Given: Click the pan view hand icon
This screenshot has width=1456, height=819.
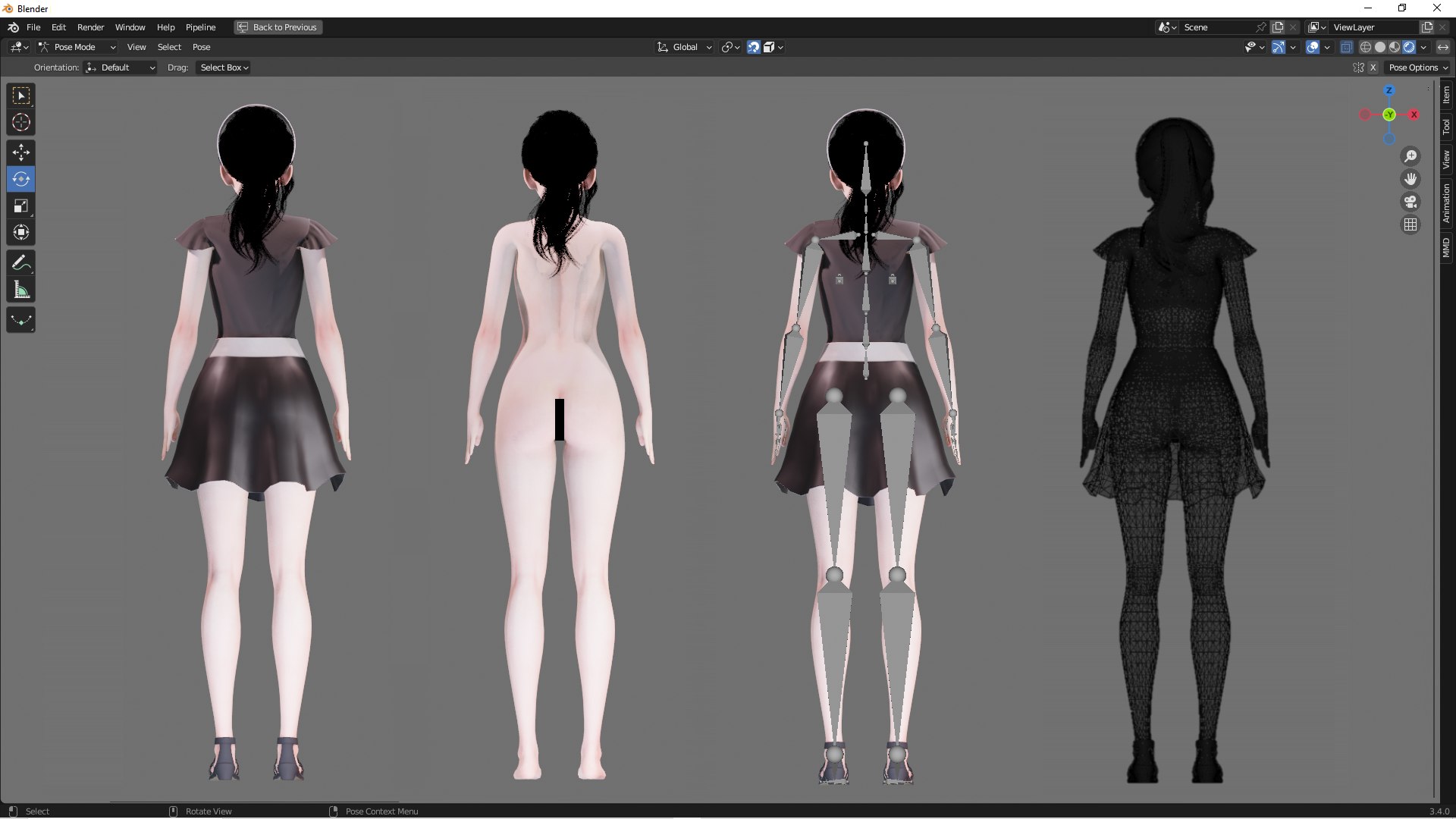Looking at the screenshot, I should (x=1410, y=179).
